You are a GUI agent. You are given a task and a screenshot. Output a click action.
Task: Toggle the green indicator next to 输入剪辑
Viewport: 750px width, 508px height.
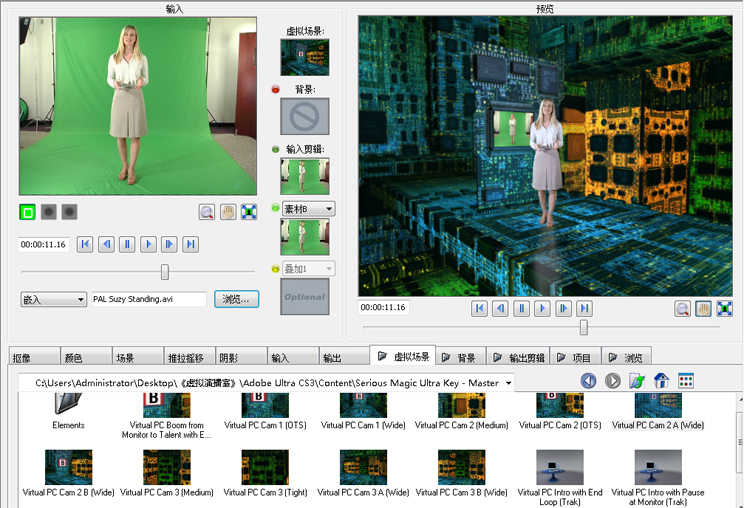(276, 150)
